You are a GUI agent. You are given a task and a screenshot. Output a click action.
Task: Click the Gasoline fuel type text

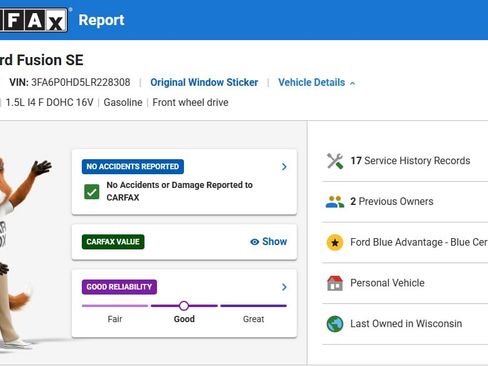pyautogui.click(x=123, y=103)
